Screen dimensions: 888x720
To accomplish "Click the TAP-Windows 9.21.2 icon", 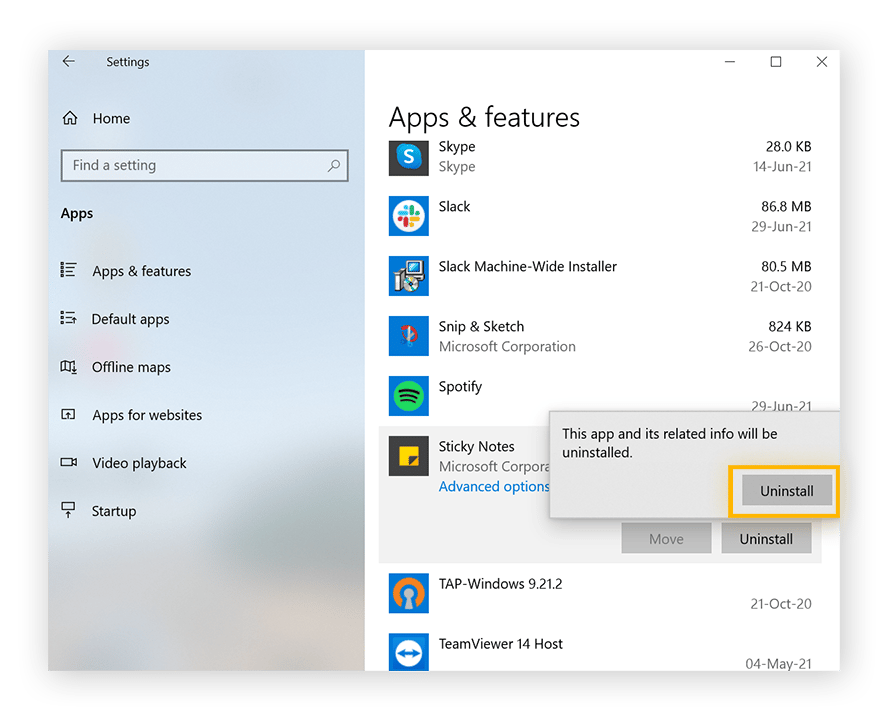I will click(x=408, y=593).
